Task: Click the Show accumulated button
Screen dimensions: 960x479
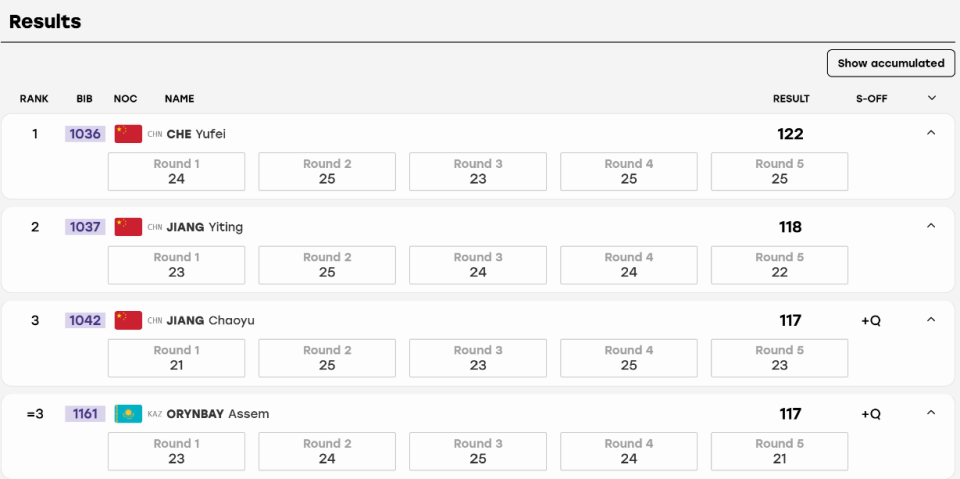Action: [x=891, y=63]
